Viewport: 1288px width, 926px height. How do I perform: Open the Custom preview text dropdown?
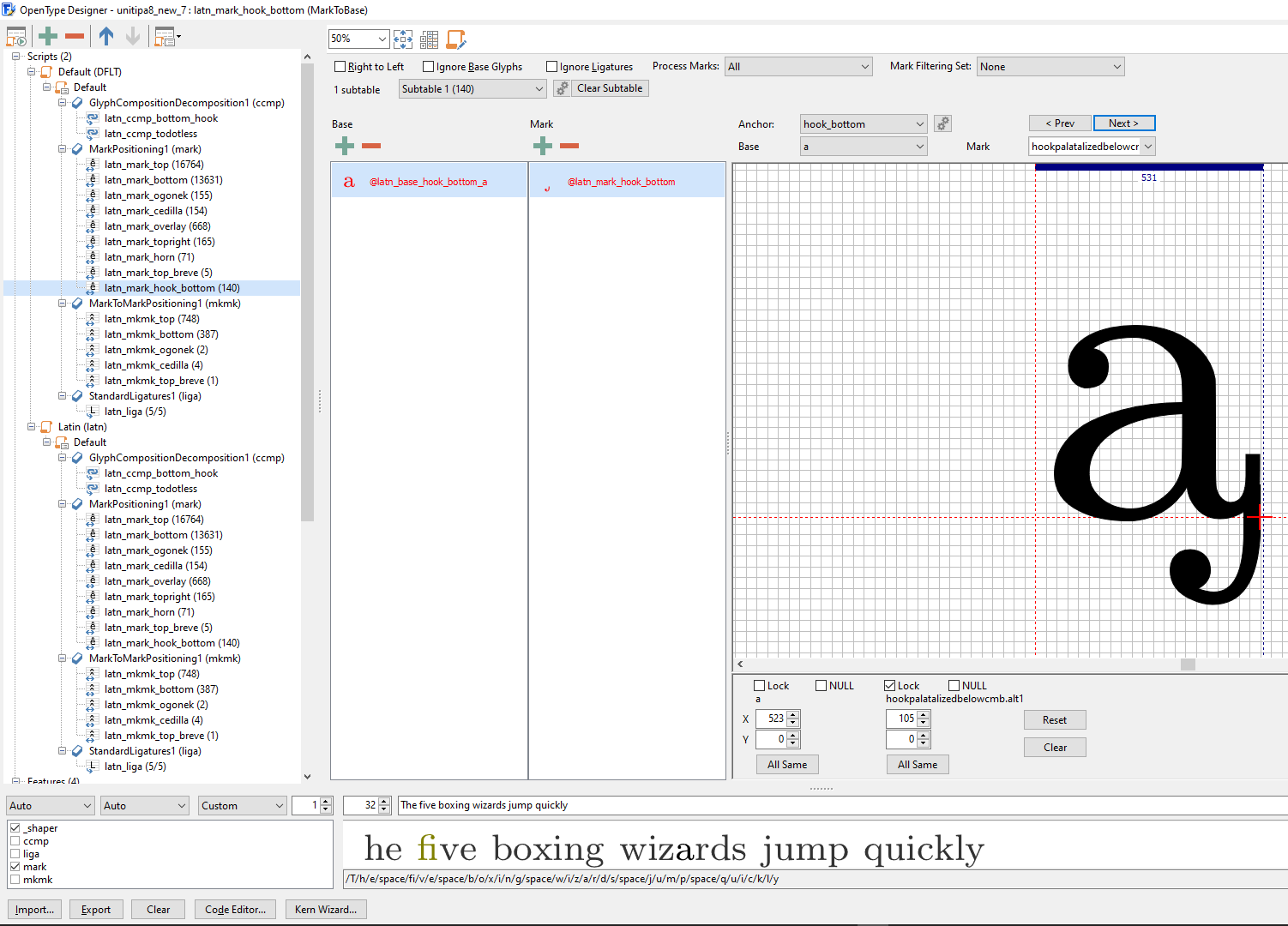click(242, 806)
